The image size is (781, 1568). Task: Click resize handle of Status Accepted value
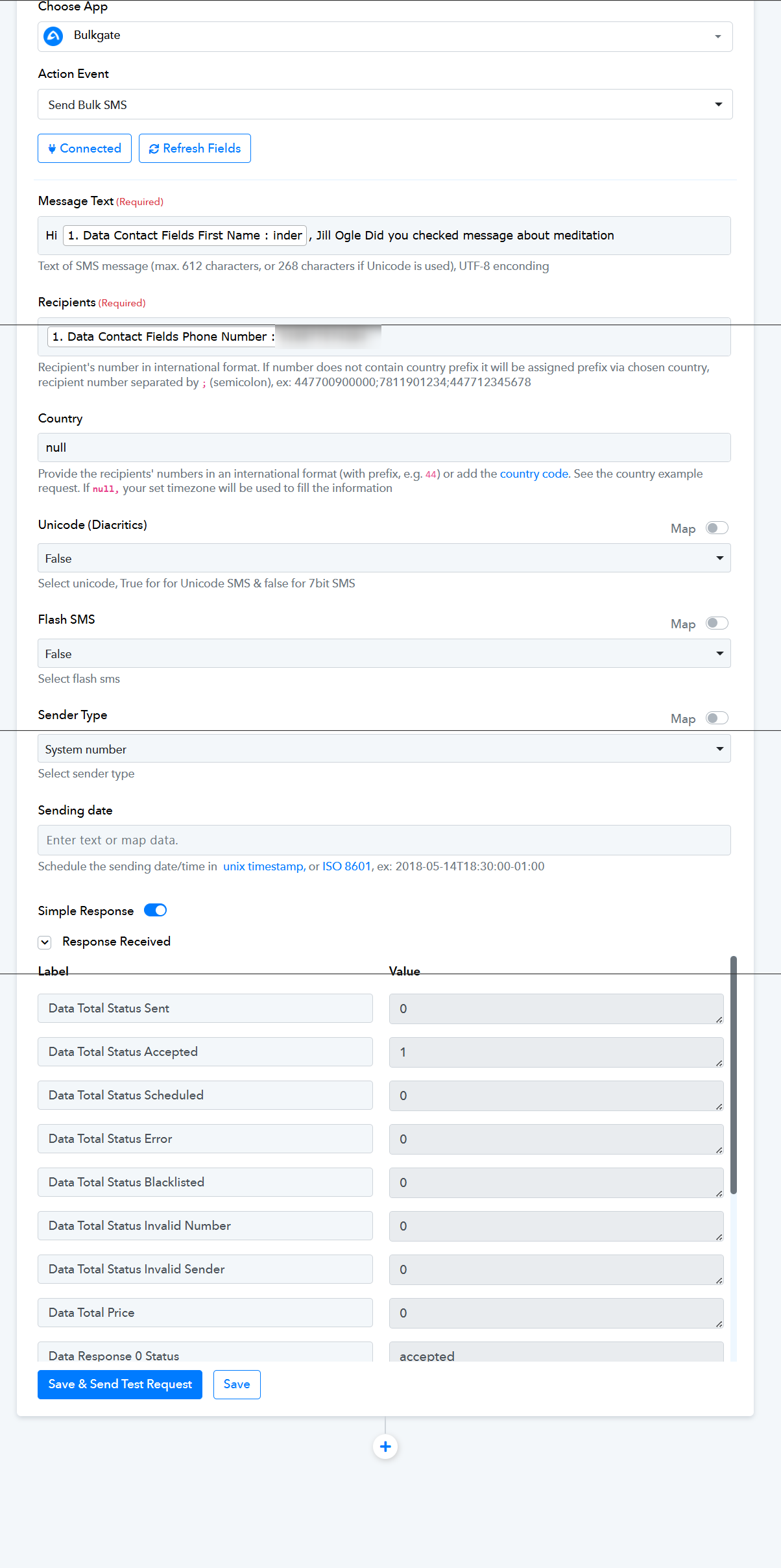pyautogui.click(x=719, y=1063)
